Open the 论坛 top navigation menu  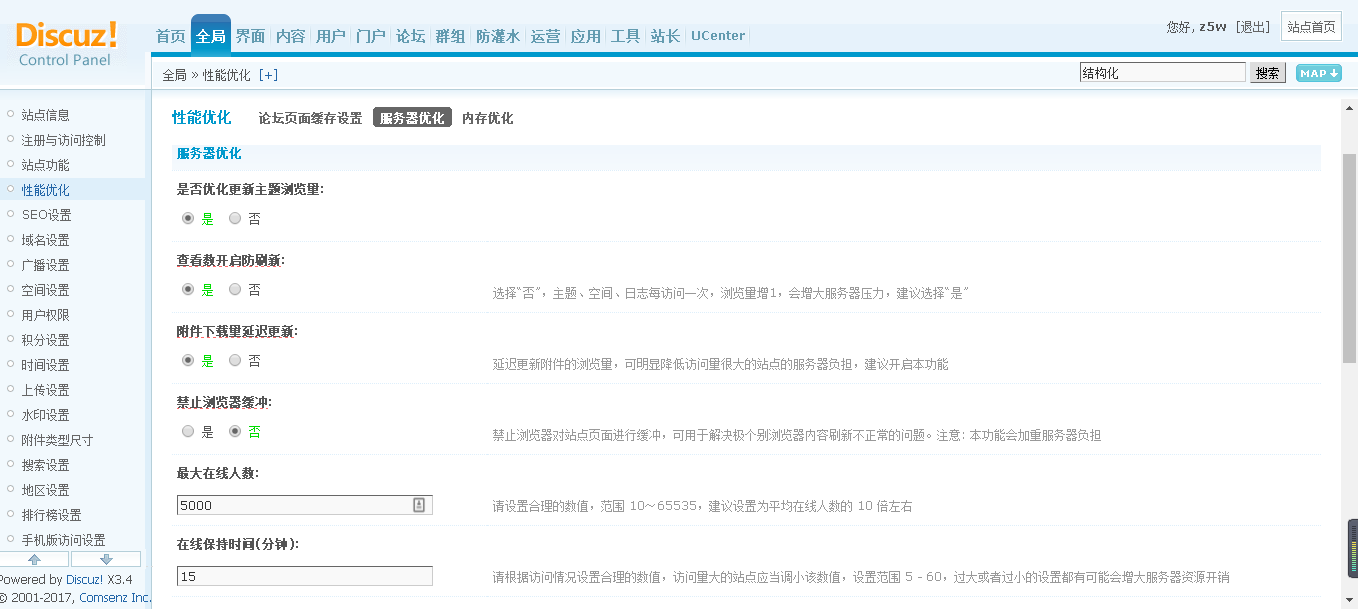tap(410, 36)
